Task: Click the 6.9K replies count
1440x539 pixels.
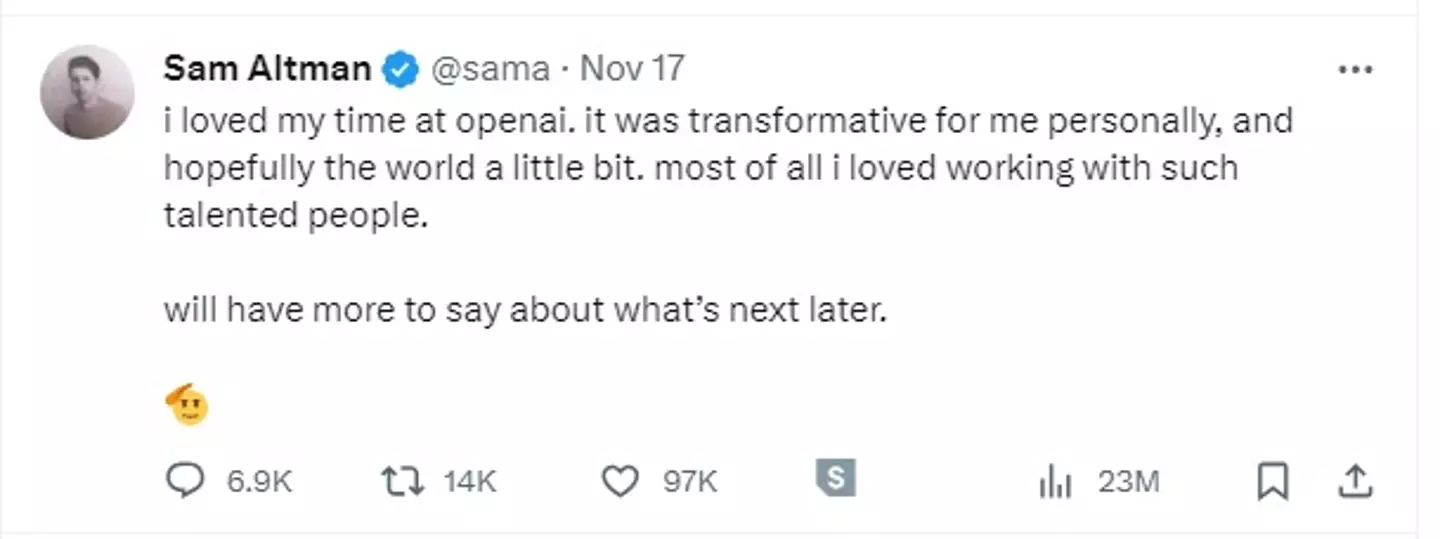Action: pos(259,482)
